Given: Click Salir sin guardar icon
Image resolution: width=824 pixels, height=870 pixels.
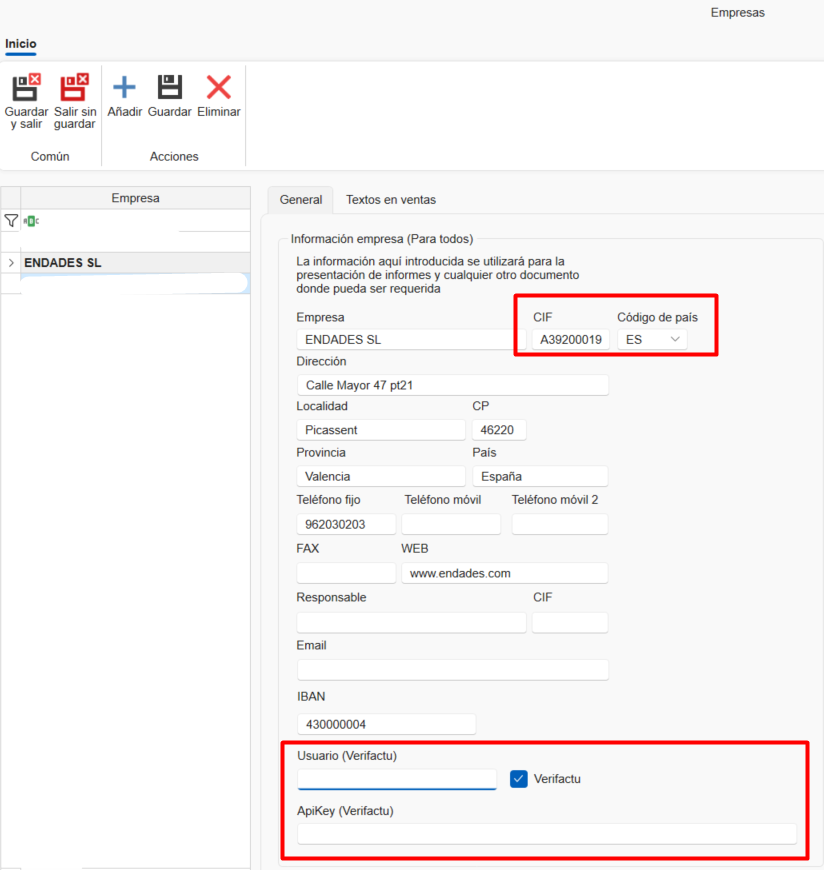Looking at the screenshot, I should click(x=75, y=89).
